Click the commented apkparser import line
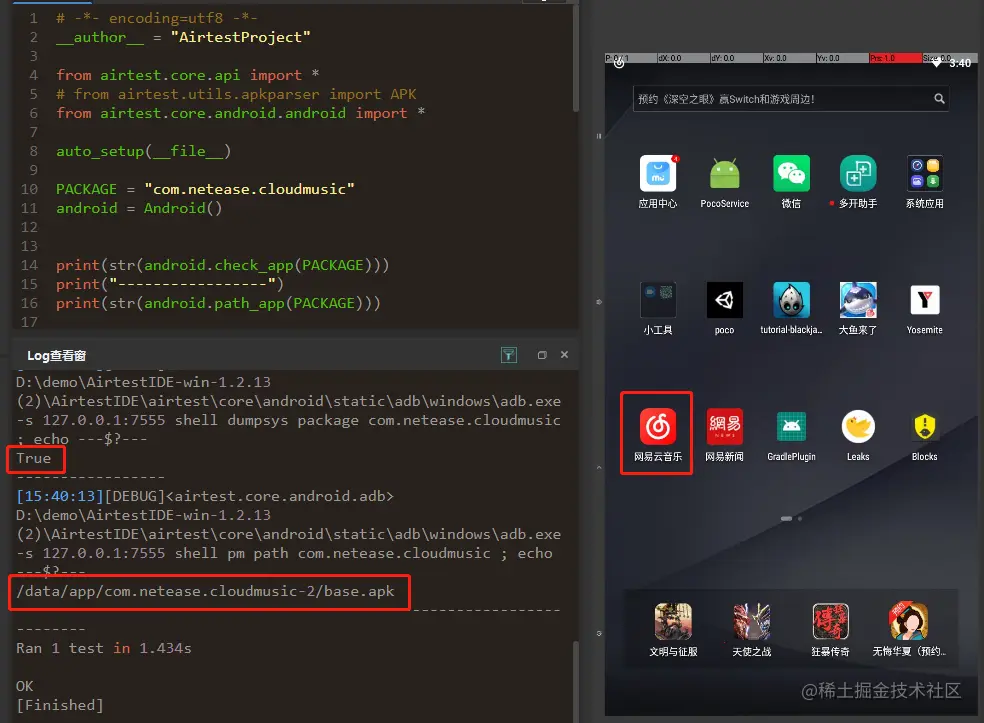Screen dimensions: 984x723 [236, 94]
